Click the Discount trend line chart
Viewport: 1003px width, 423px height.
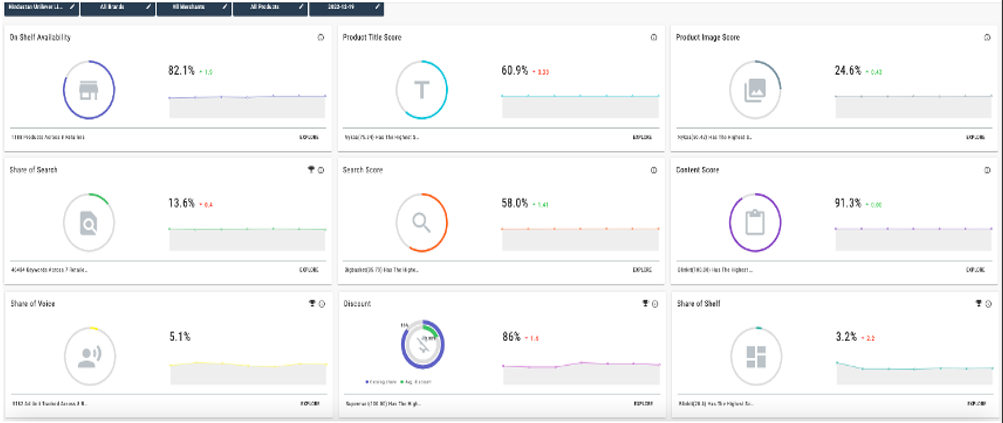click(x=581, y=372)
